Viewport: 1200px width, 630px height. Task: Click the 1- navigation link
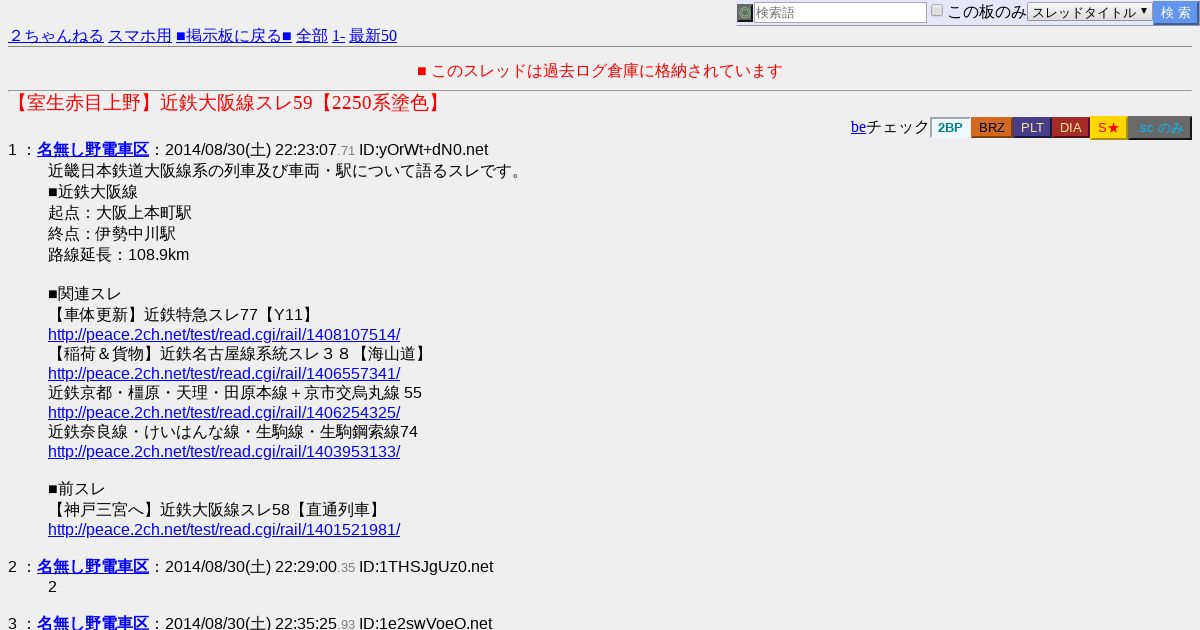[x=338, y=36]
